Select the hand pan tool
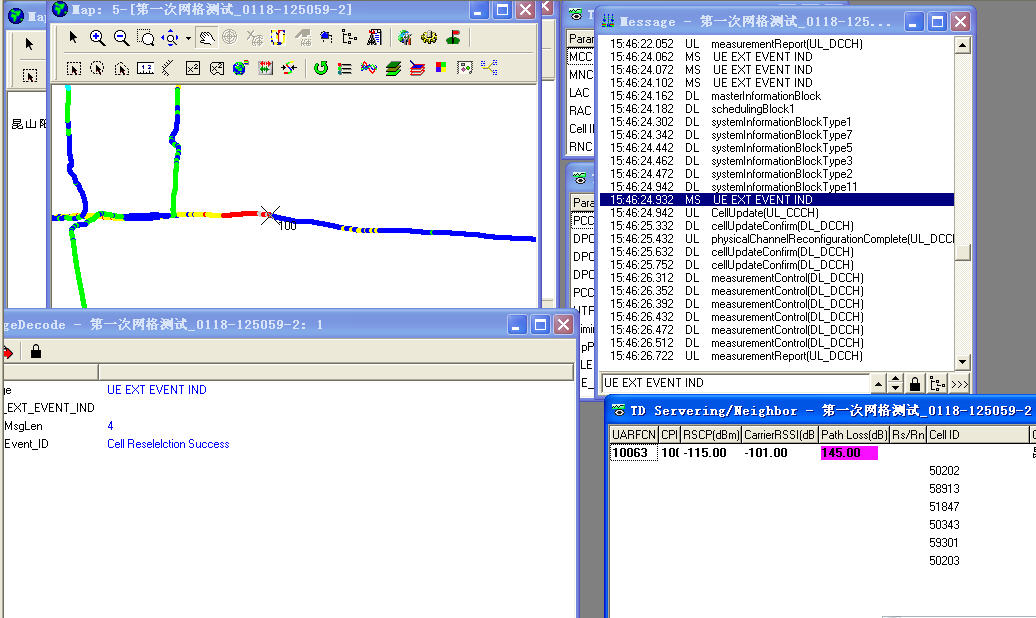The image size is (1036, 618). 207,38
